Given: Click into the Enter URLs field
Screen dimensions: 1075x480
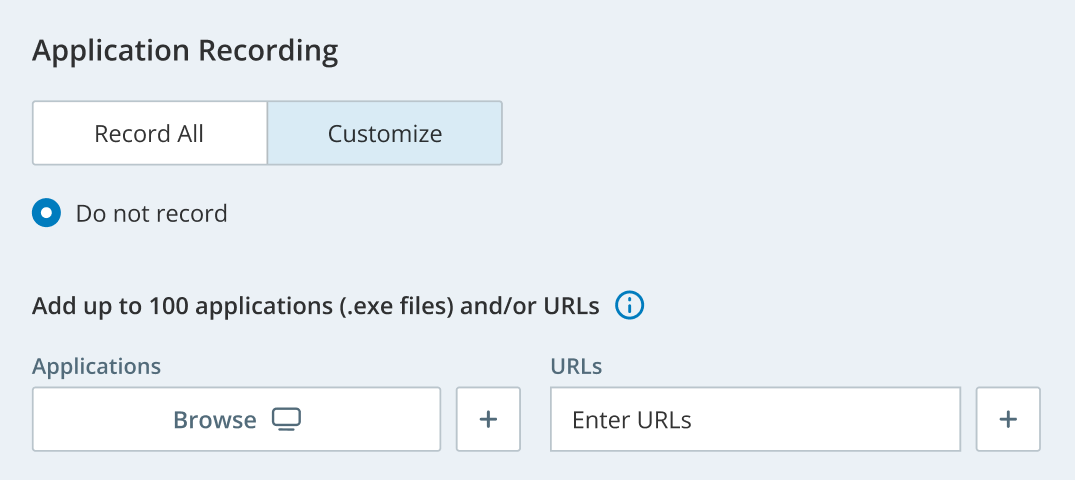Looking at the screenshot, I should click(x=755, y=420).
